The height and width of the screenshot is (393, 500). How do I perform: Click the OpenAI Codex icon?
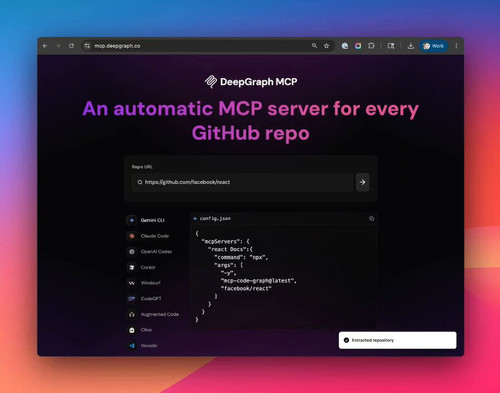132,252
